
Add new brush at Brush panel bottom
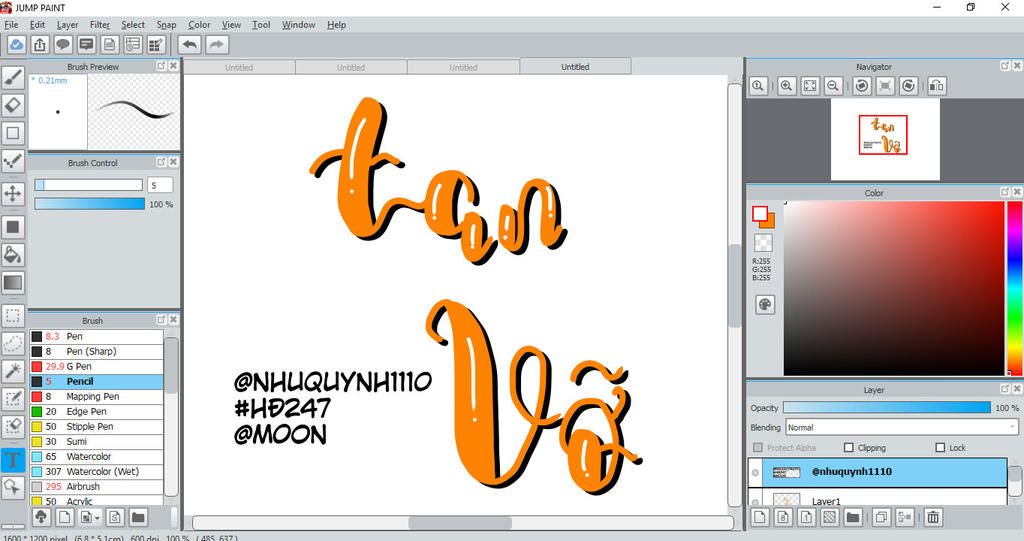tap(65, 517)
